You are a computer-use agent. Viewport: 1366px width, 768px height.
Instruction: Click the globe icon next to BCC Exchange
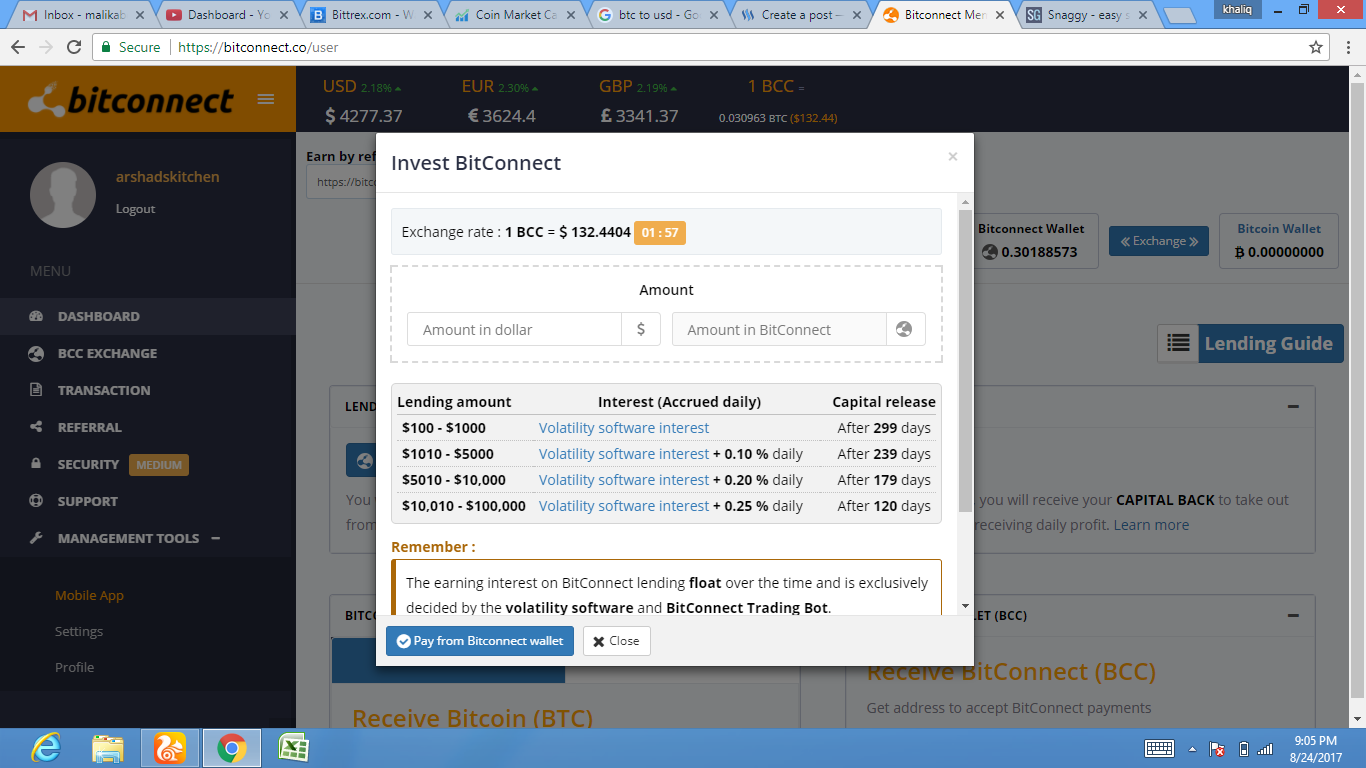(x=37, y=353)
